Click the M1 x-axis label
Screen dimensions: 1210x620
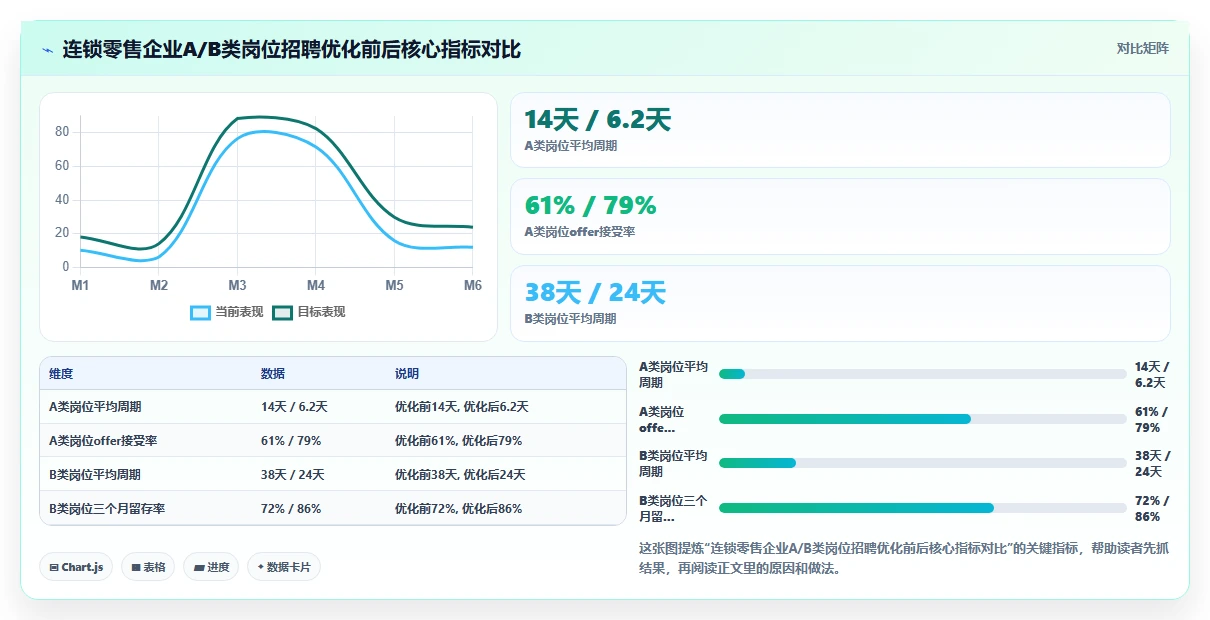click(x=80, y=286)
